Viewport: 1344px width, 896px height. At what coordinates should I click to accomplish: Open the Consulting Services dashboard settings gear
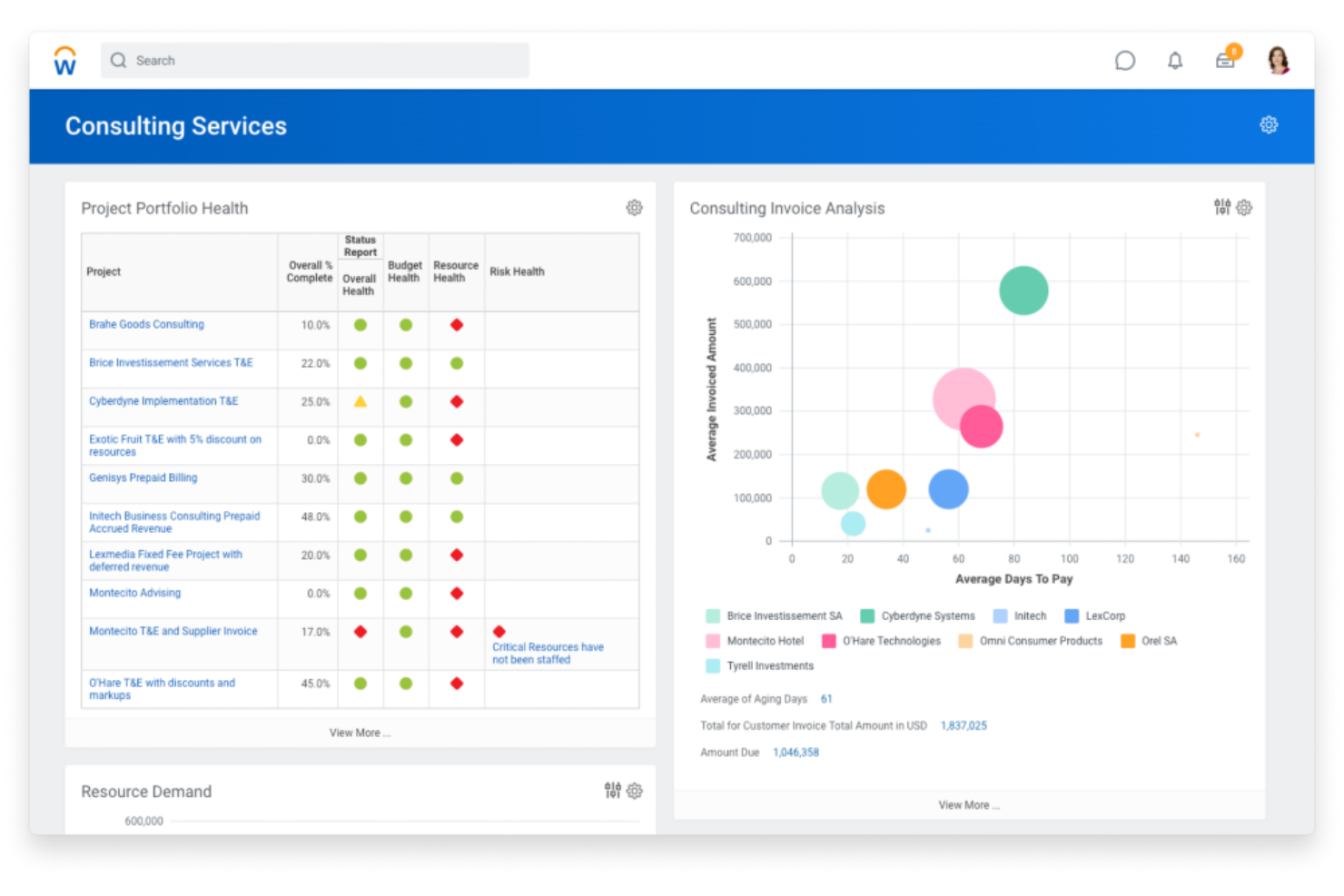[1269, 125]
